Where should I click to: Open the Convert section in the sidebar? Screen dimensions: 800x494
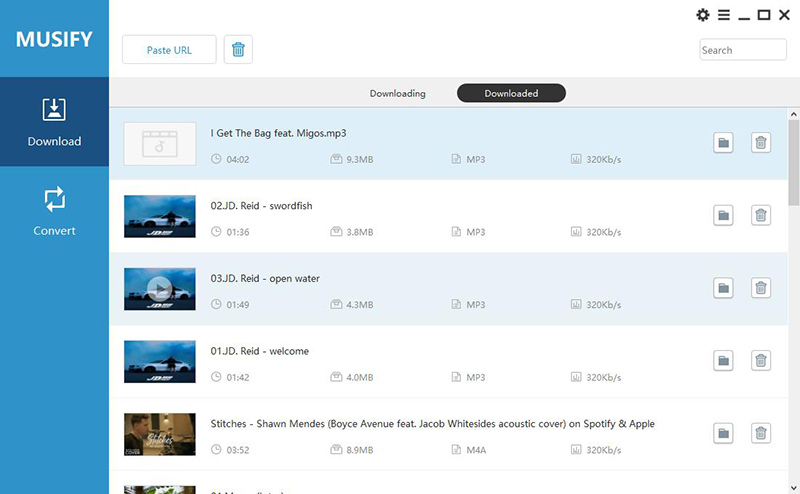(x=54, y=211)
